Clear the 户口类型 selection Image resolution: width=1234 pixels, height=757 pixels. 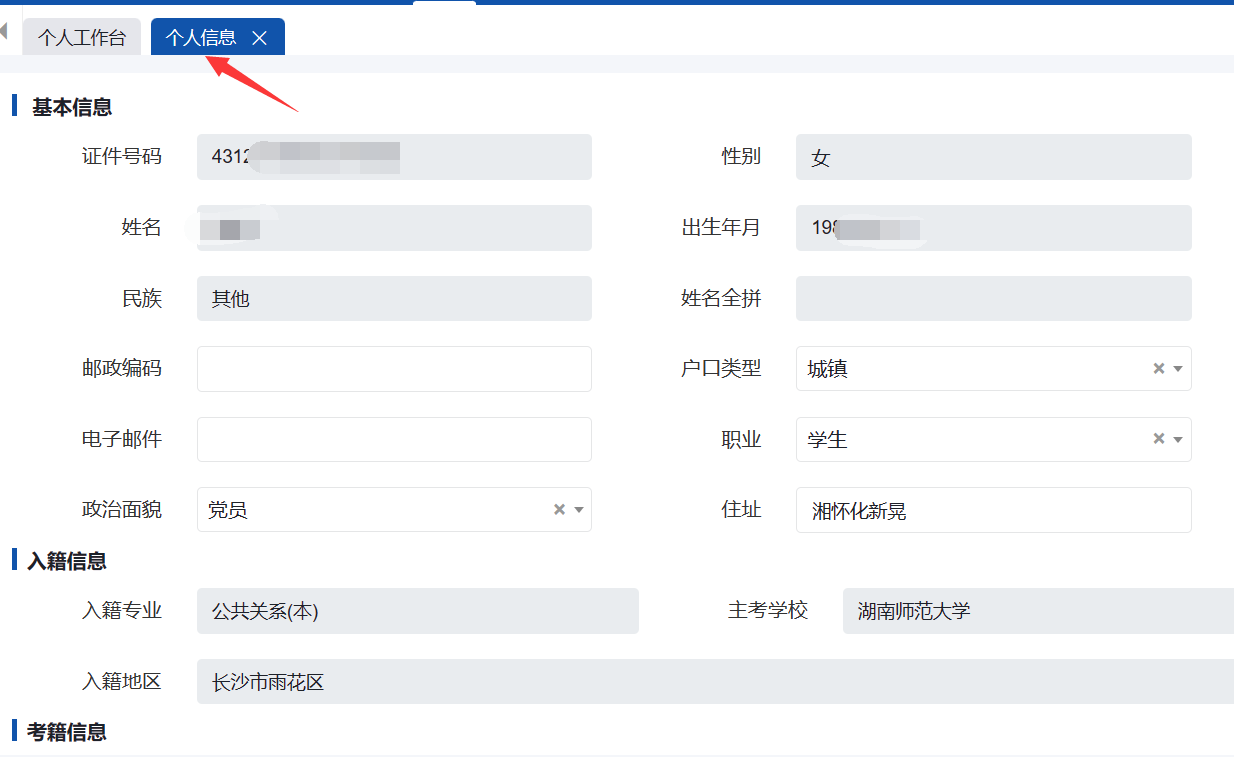pos(1159,369)
